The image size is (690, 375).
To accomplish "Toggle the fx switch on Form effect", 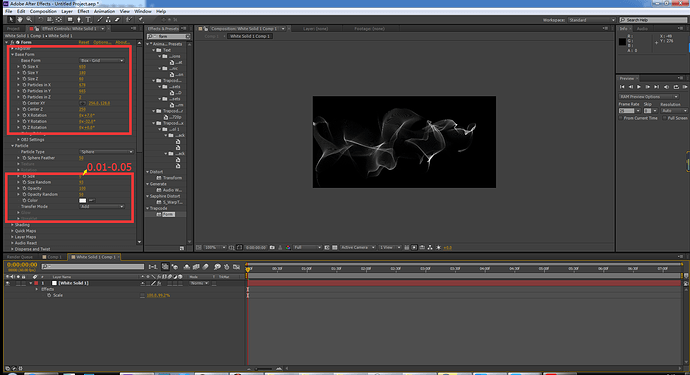I will (x=12, y=42).
